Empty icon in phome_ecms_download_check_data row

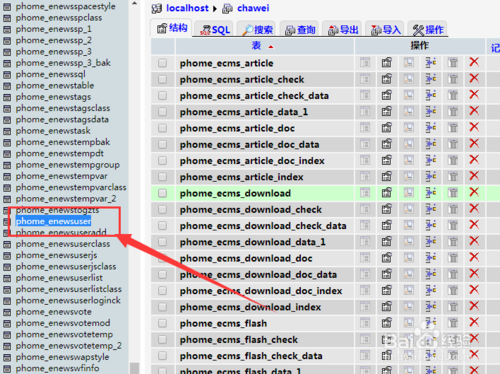tap(453, 226)
